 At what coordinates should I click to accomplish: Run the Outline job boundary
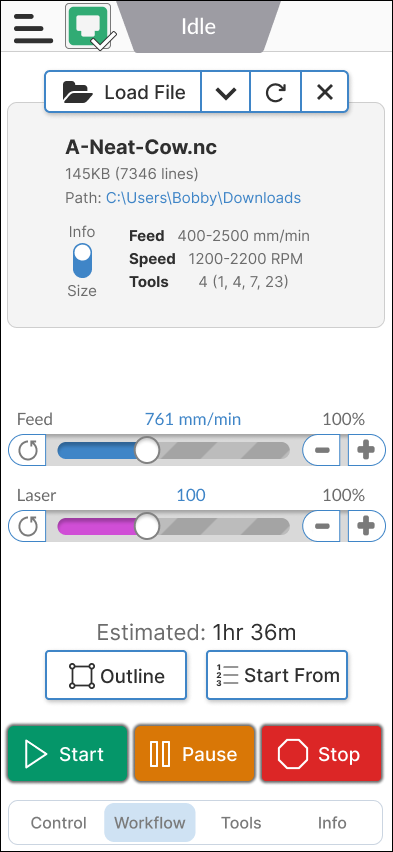coord(116,675)
